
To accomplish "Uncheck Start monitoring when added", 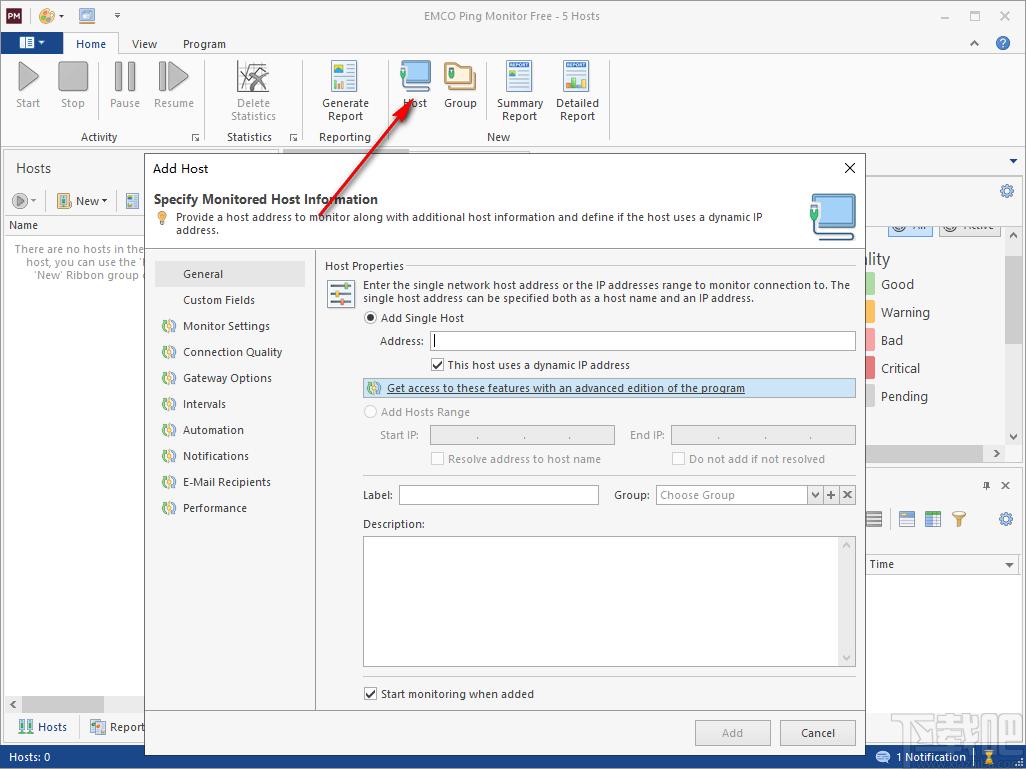I will click(370, 694).
